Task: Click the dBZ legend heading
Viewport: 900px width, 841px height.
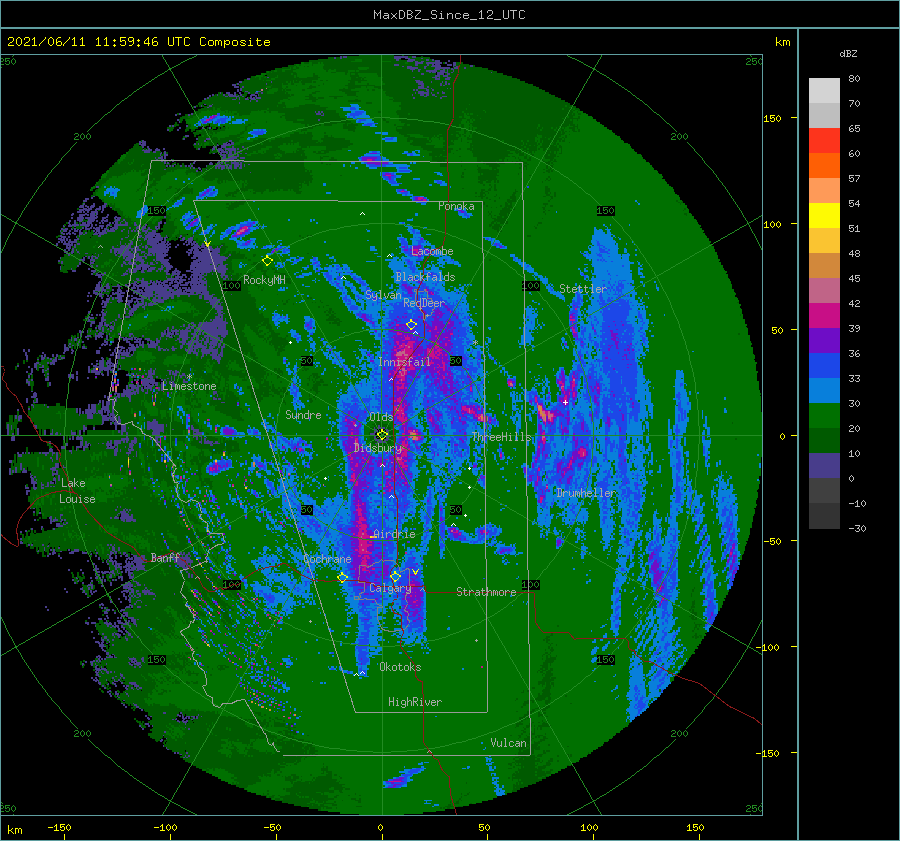Action: coord(848,53)
